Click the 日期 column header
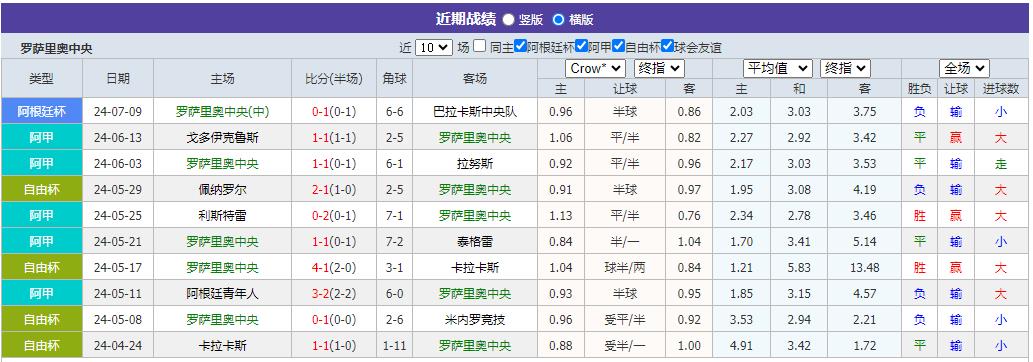Viewport: 1033px width, 362px height. [x=118, y=78]
